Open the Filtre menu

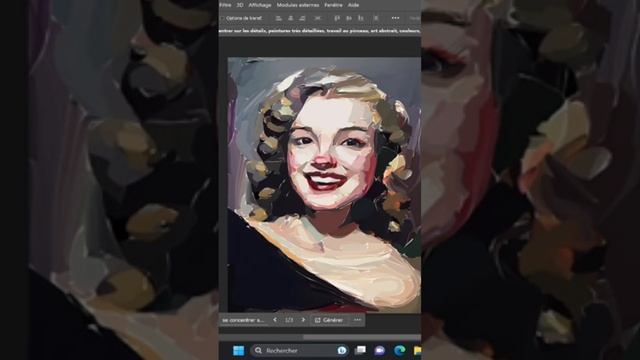point(225,5)
